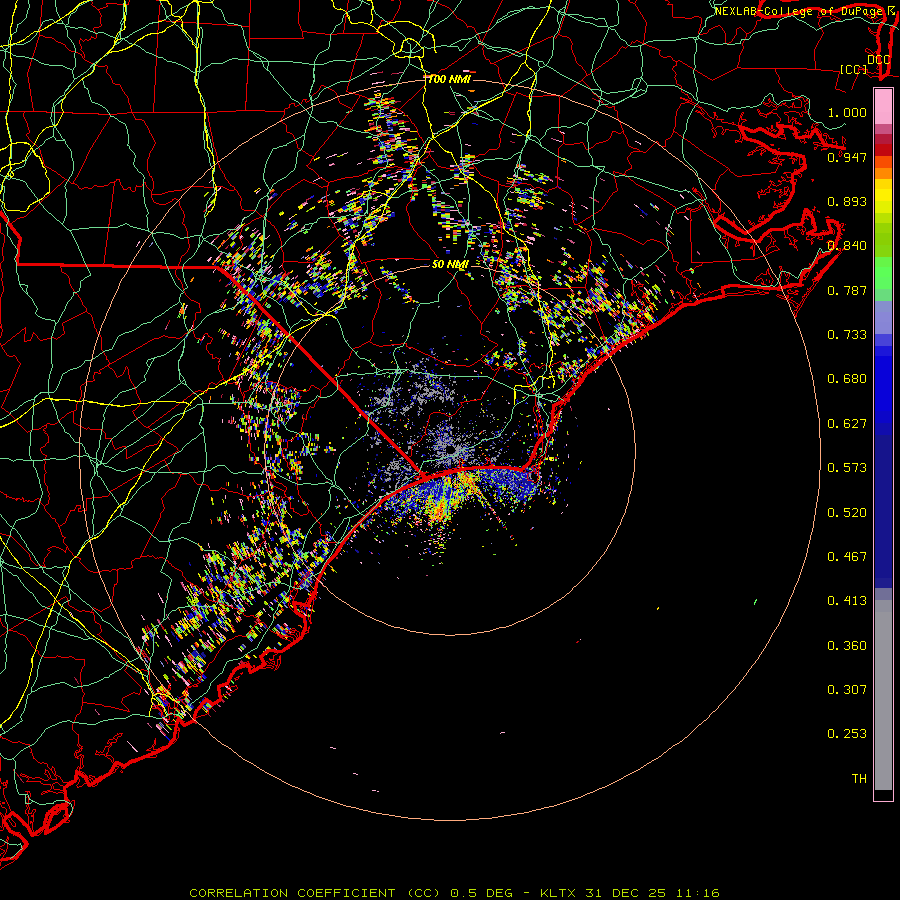Viewport: 900px width, 900px height.
Task: Pick the pink top segment of color bar
Action: [883, 106]
